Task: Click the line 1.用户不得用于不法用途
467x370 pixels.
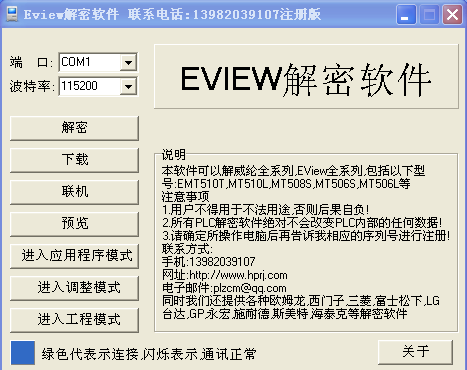Action: 266,210
